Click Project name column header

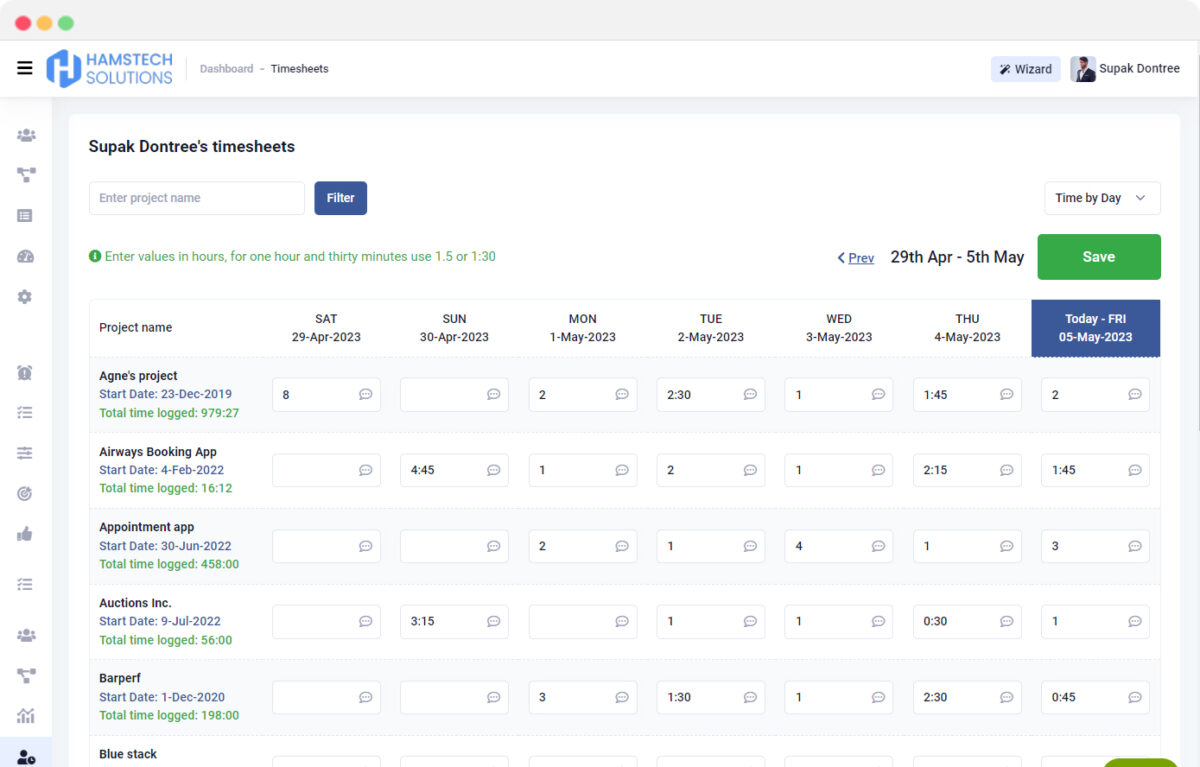click(135, 328)
